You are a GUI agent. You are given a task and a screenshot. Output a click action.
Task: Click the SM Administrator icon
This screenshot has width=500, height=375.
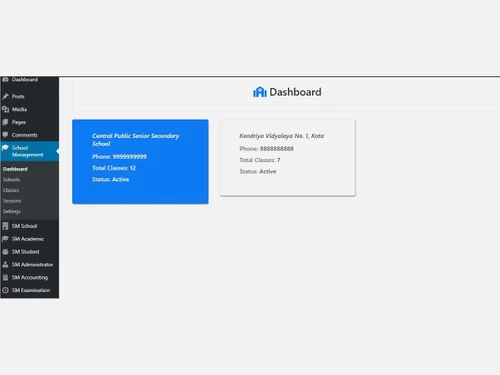(5, 264)
